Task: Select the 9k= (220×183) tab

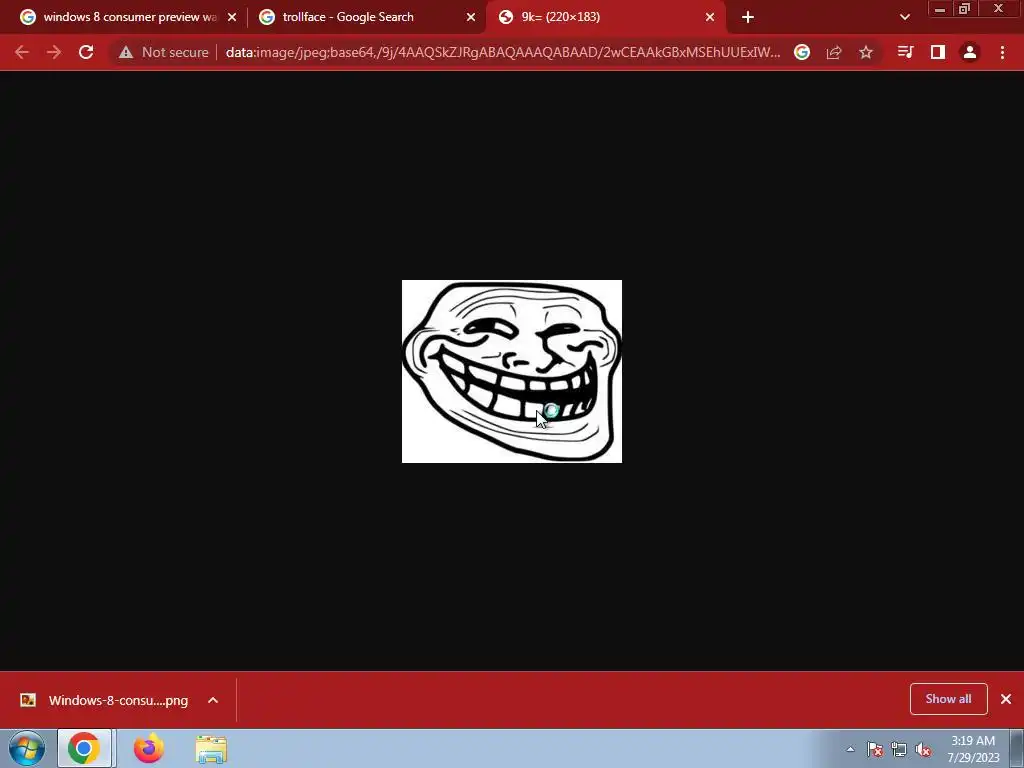Action: (x=606, y=17)
